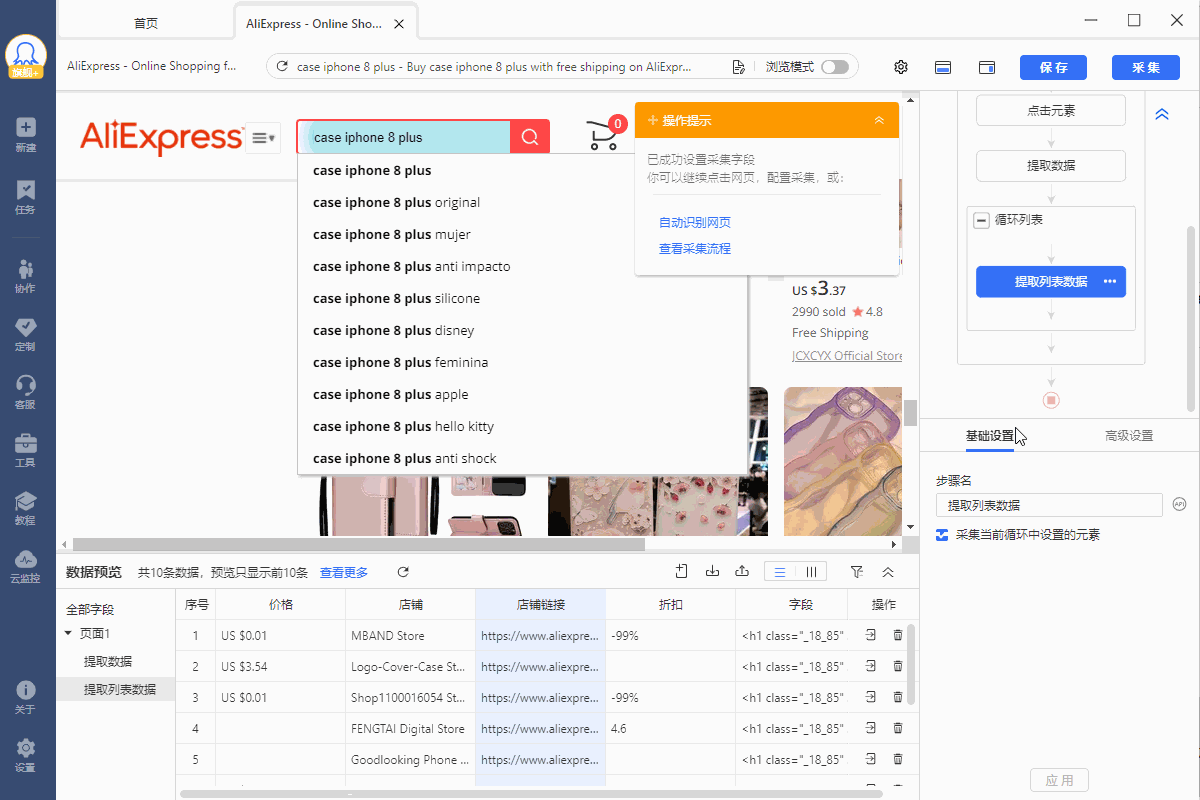Click the 采集 collect button
The height and width of the screenshot is (800, 1200).
[x=1145, y=67]
